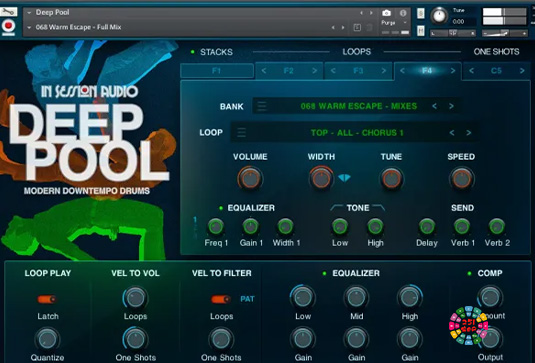Toggle the COMP power dot

point(469,273)
